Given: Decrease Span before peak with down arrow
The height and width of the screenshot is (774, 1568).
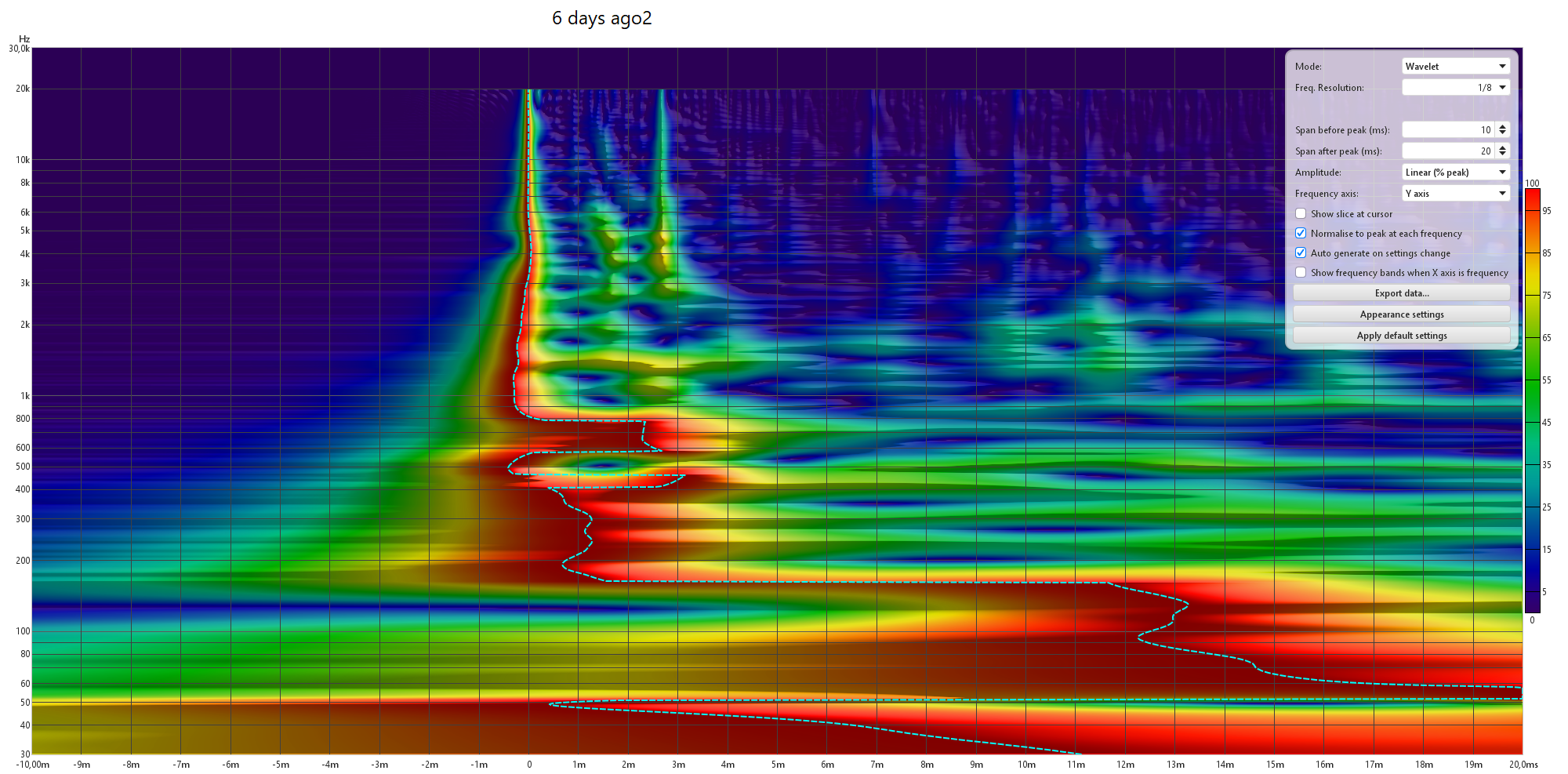Looking at the screenshot, I should click(1502, 134).
